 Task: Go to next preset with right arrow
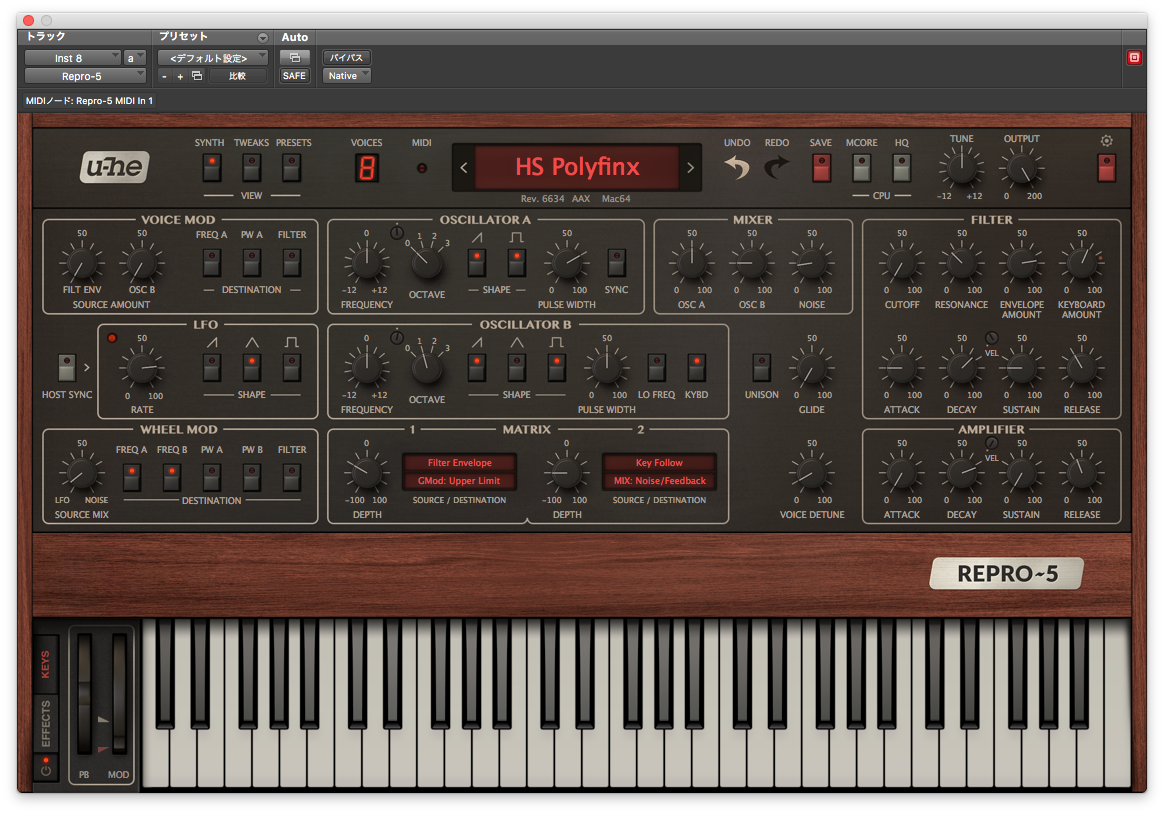(690, 168)
